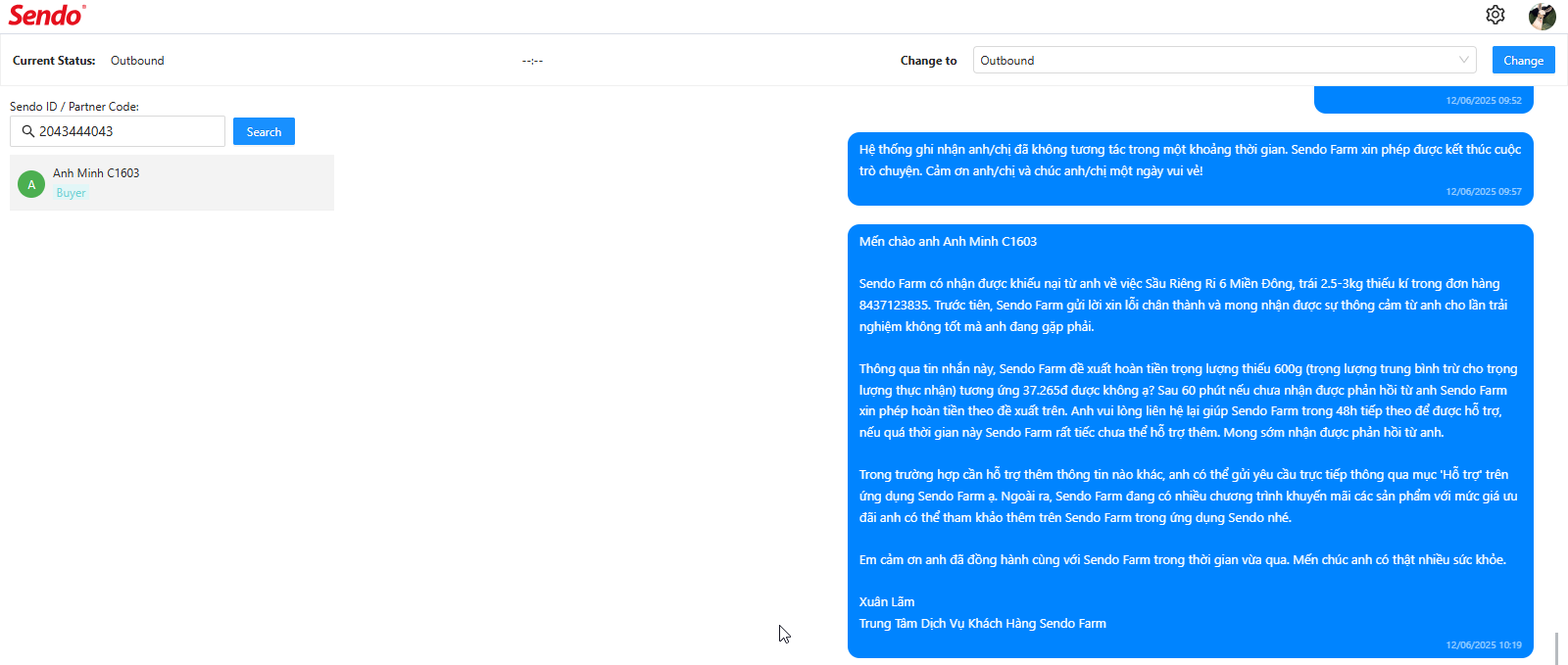Screen dimensions: 1568x665
Task: Click the paragraph starting 'Thông qua tin nhắn này'
Action: [x=1189, y=401]
